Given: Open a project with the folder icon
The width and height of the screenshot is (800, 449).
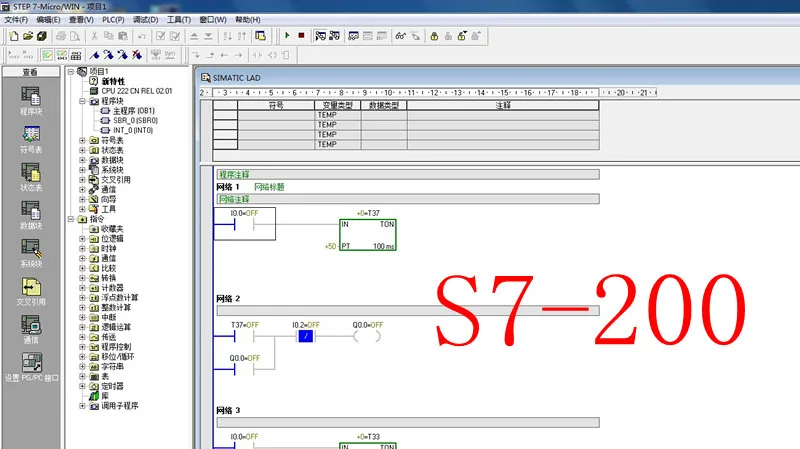Looking at the screenshot, I should (x=28, y=36).
